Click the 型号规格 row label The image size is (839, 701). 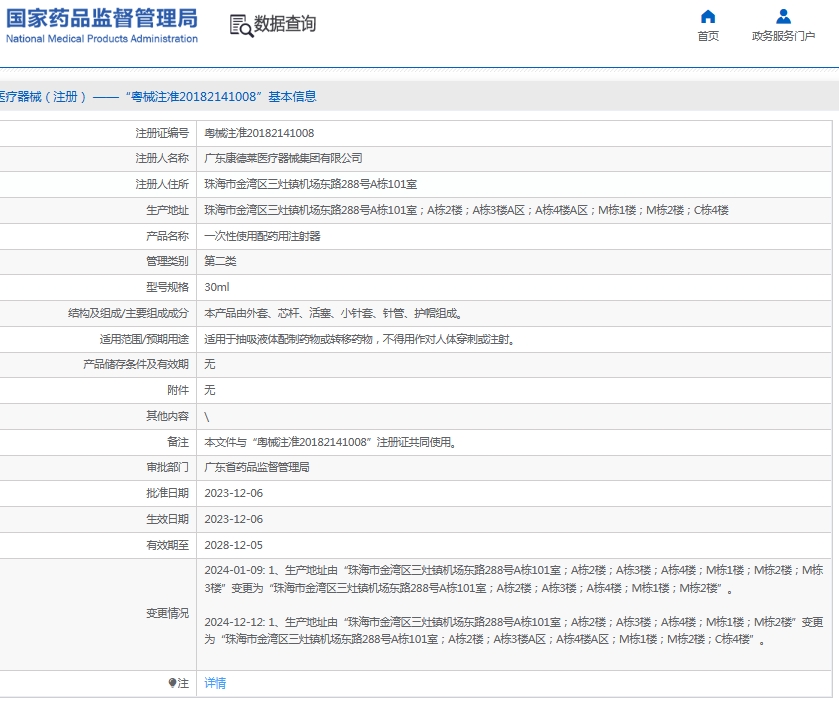coord(167,287)
